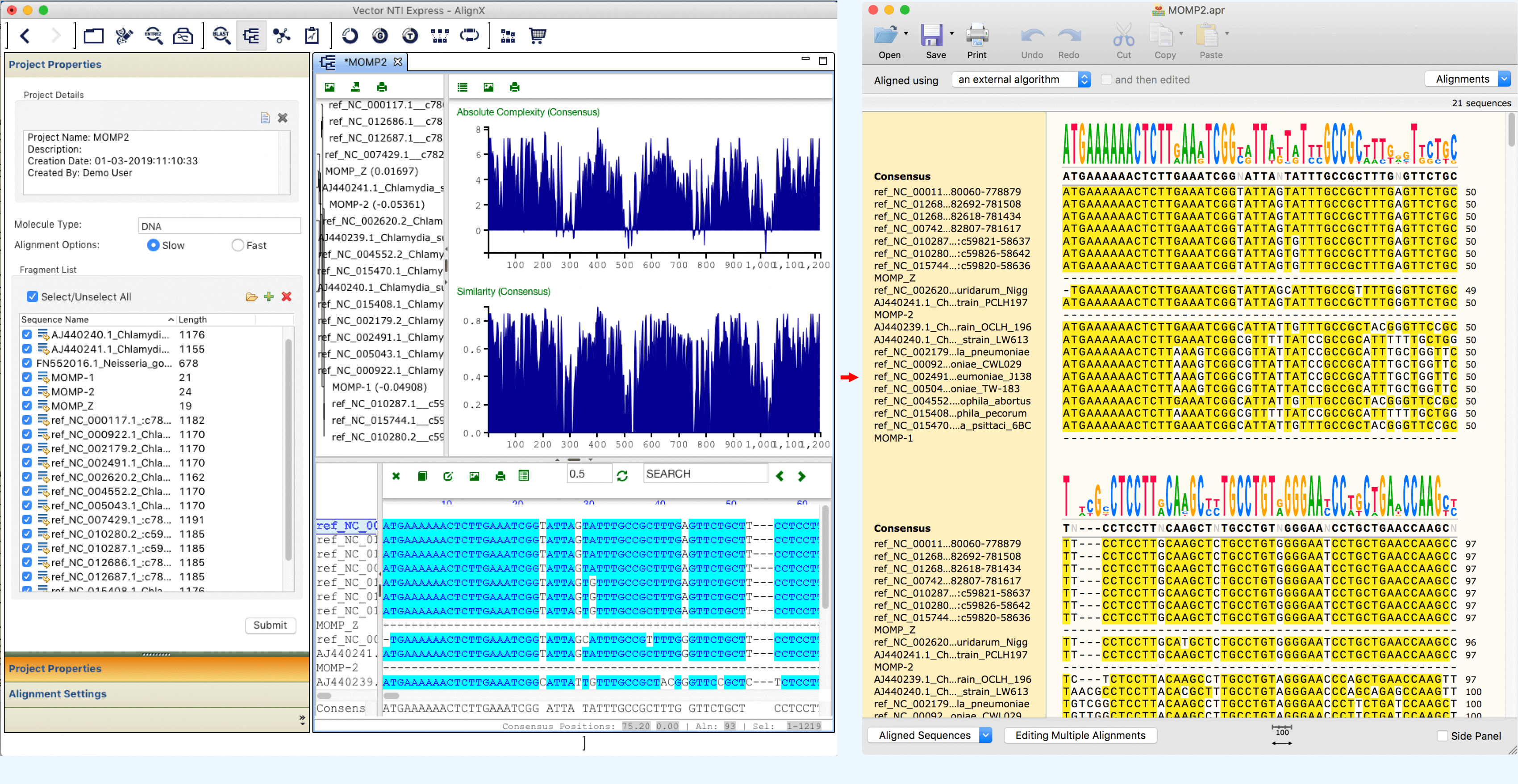Uncheck the MOMP-1 sequence in the Fragment List
1518x784 pixels.
[26, 377]
